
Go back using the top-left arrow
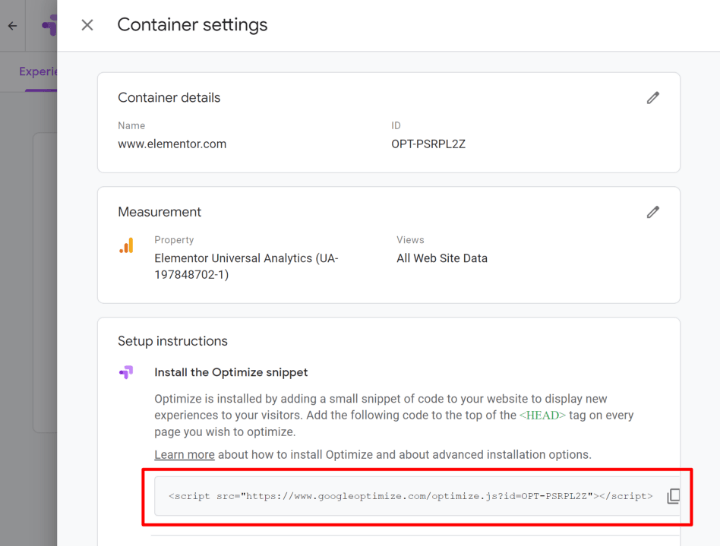[12, 26]
